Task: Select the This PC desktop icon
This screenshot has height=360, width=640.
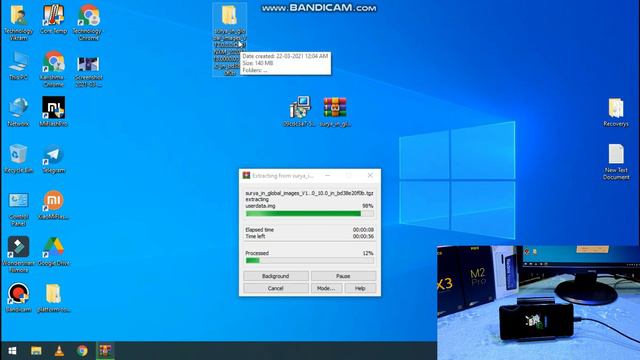Action: 18,65
